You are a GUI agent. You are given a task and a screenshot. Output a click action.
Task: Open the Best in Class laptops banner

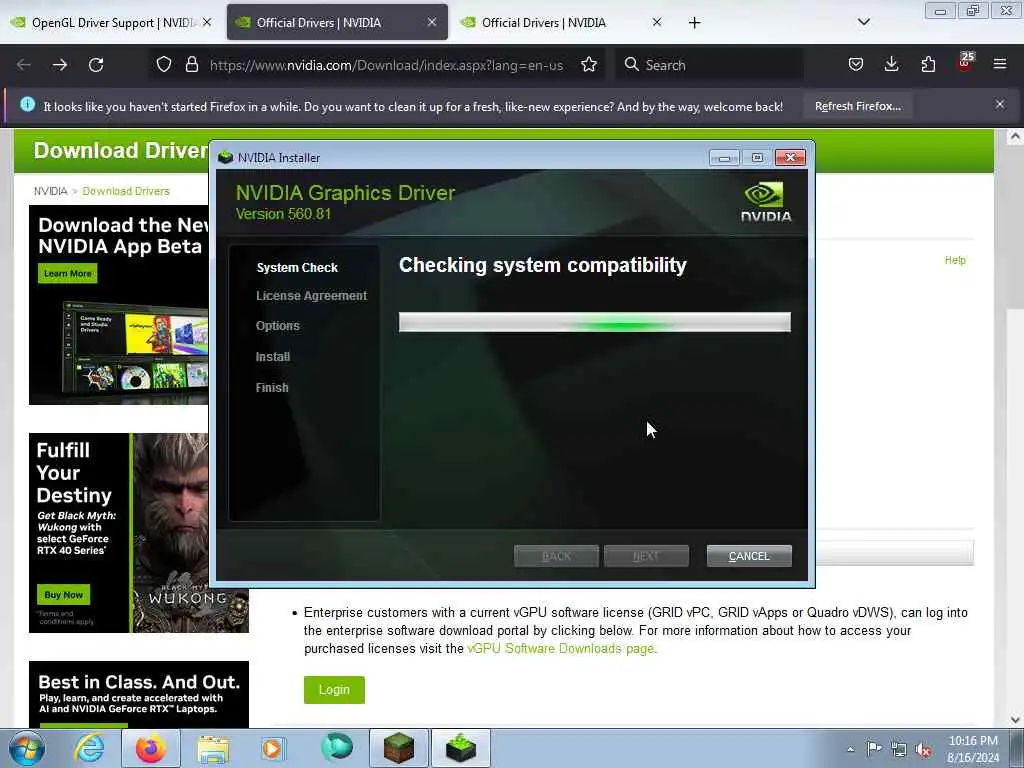tap(138, 694)
